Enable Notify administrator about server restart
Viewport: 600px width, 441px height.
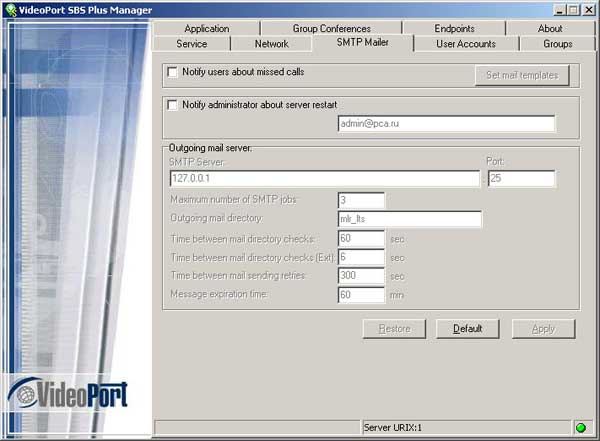(x=173, y=105)
